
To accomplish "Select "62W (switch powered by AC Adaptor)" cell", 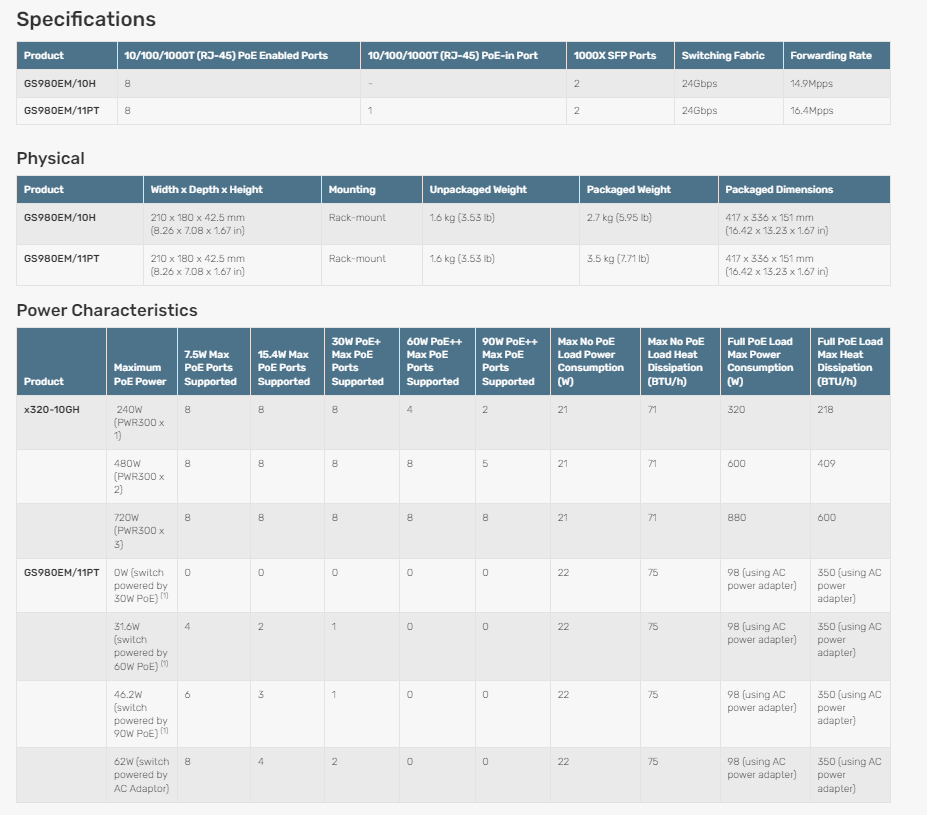I will click(142, 775).
